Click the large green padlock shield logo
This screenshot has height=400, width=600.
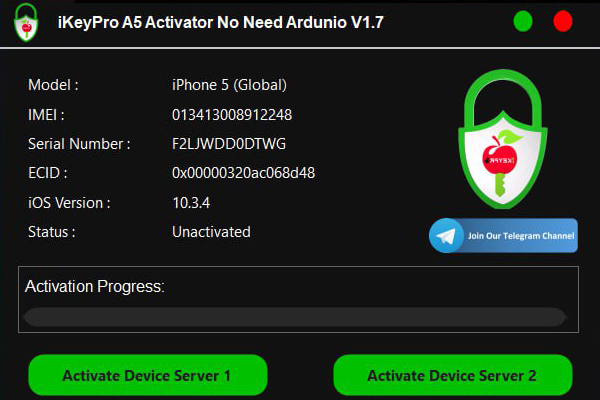(x=503, y=139)
